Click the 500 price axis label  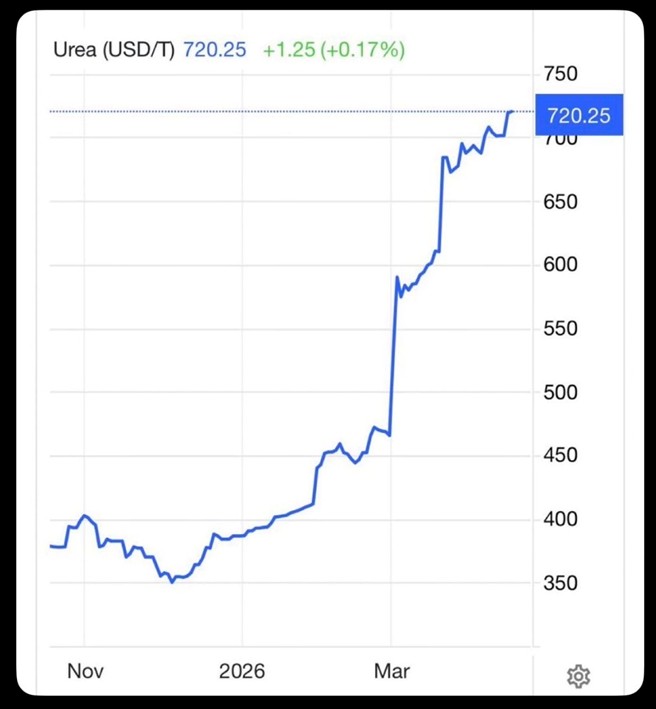pyautogui.click(x=560, y=392)
